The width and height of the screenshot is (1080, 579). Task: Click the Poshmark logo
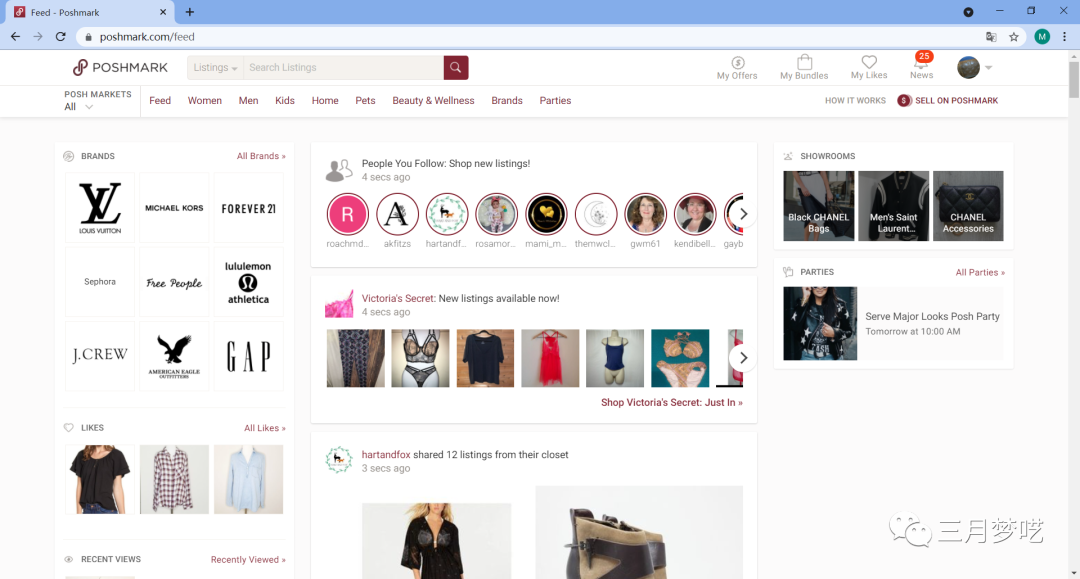tap(120, 67)
